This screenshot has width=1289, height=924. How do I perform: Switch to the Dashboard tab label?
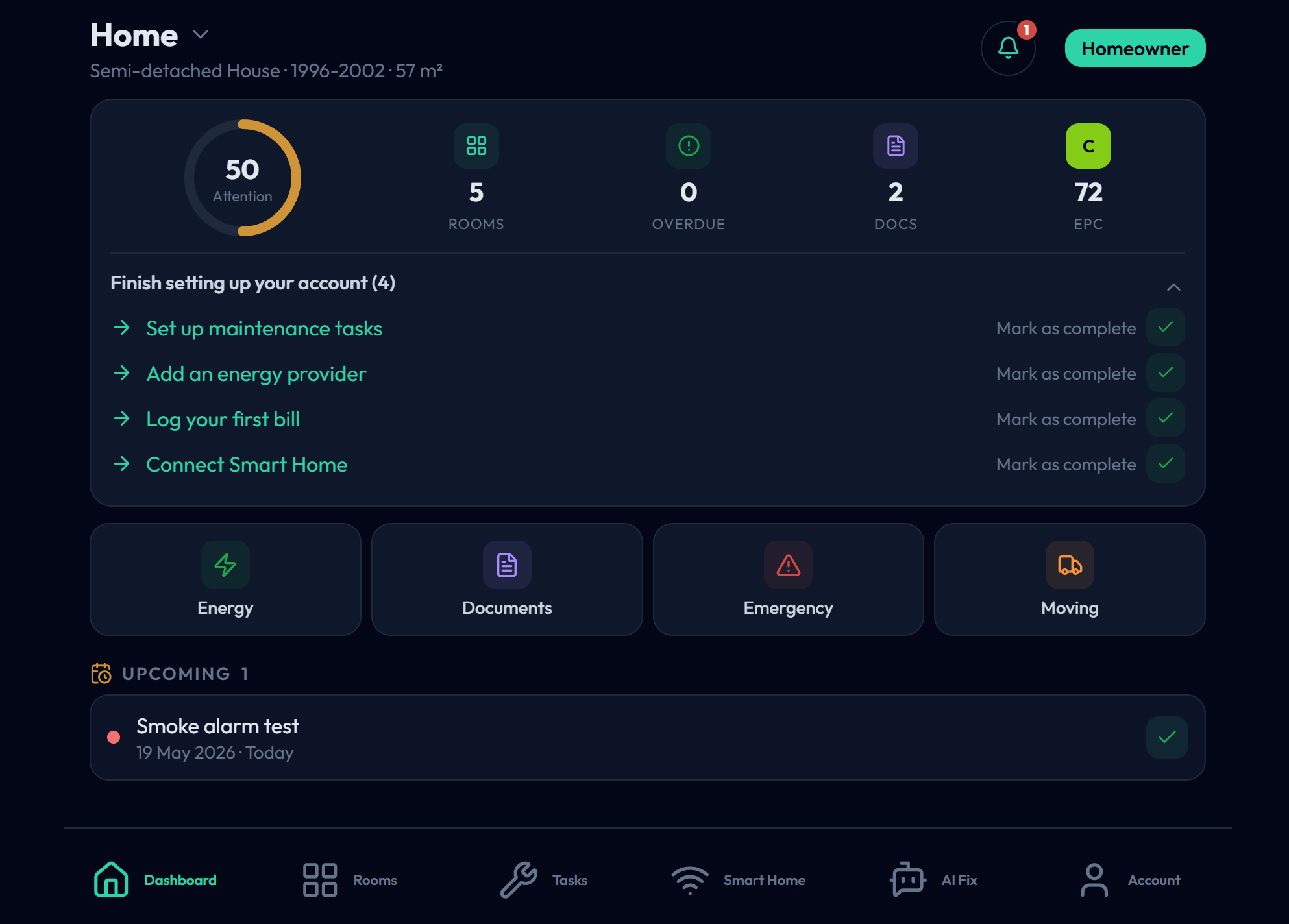pyautogui.click(x=180, y=881)
